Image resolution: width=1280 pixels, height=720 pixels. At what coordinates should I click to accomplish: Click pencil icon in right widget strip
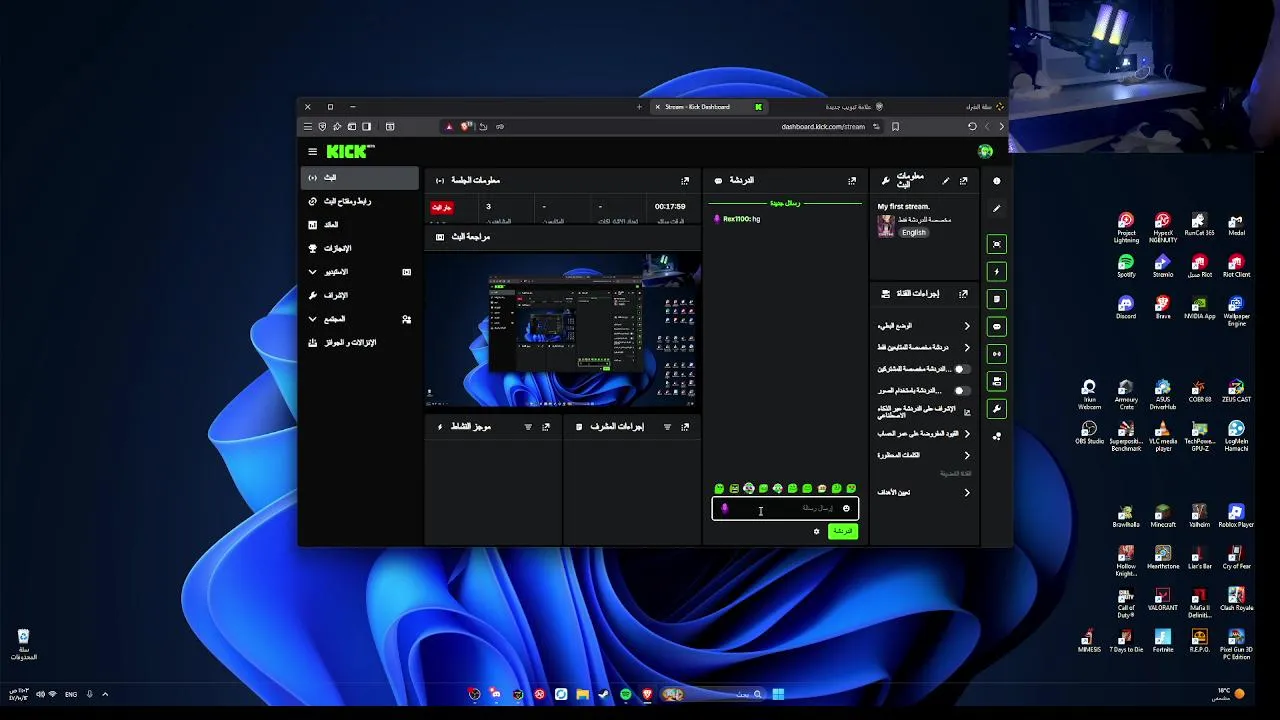(996, 209)
